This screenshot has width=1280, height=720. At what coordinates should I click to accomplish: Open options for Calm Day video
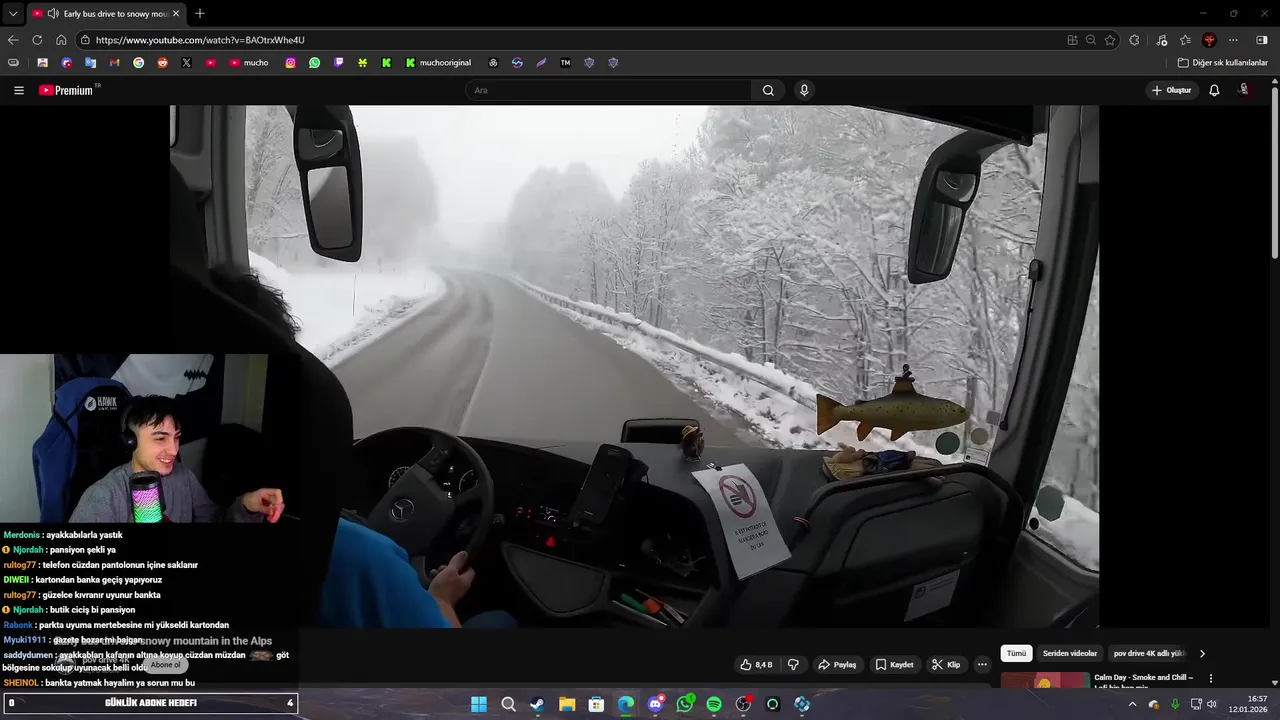click(x=1211, y=678)
